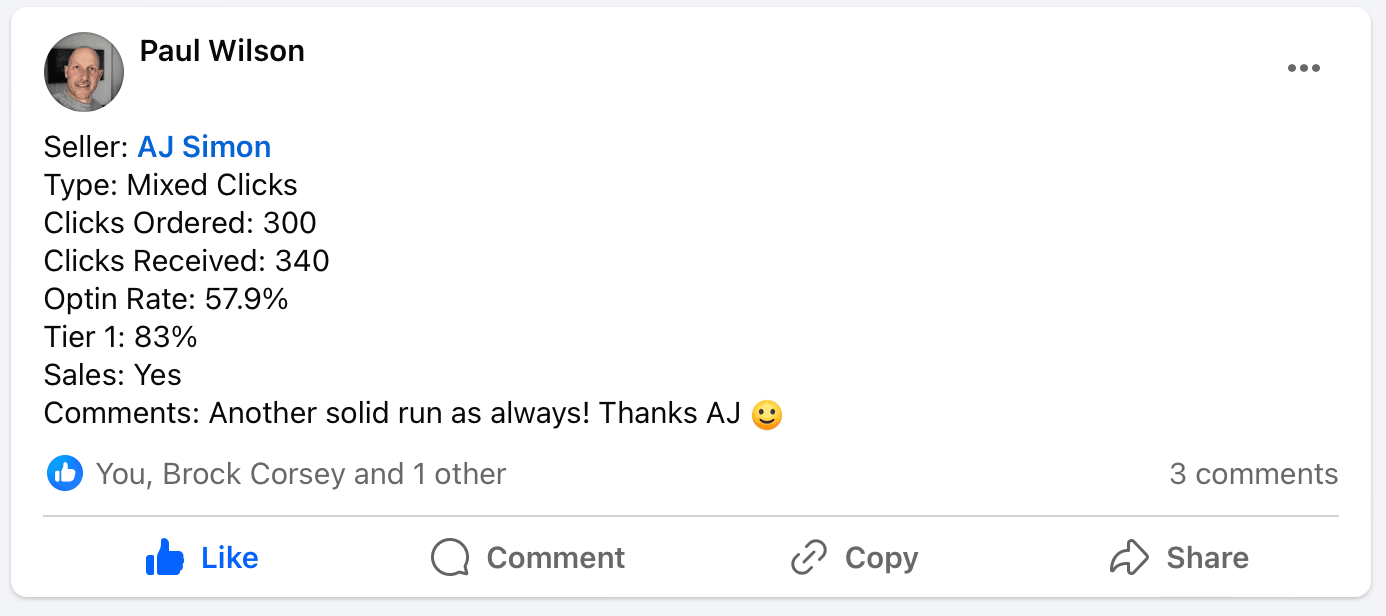Image resolution: width=1386 pixels, height=616 pixels.
Task: Click Paul Wilson's profile picture
Action: (84, 72)
